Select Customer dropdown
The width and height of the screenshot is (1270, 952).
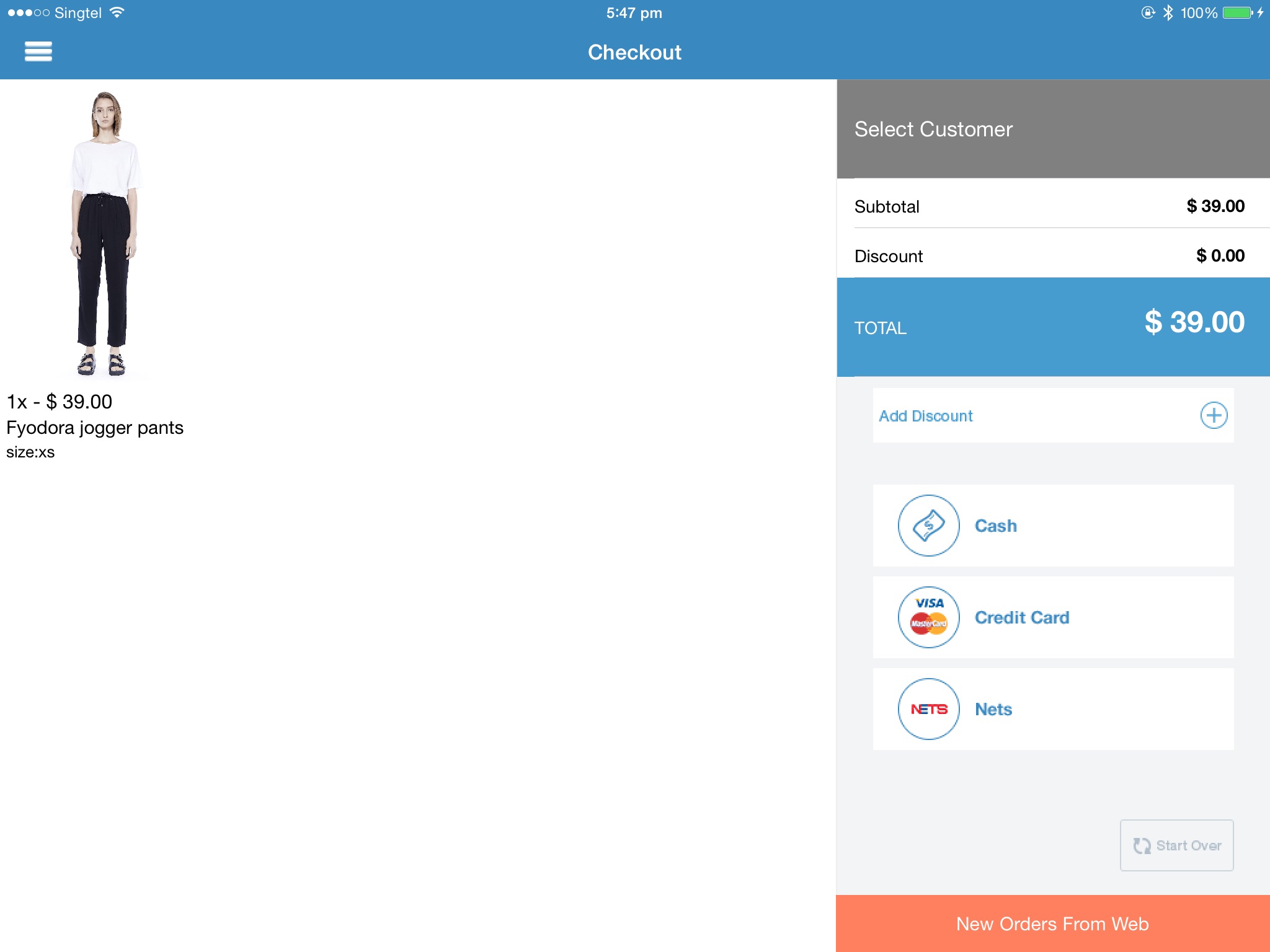click(x=1053, y=128)
